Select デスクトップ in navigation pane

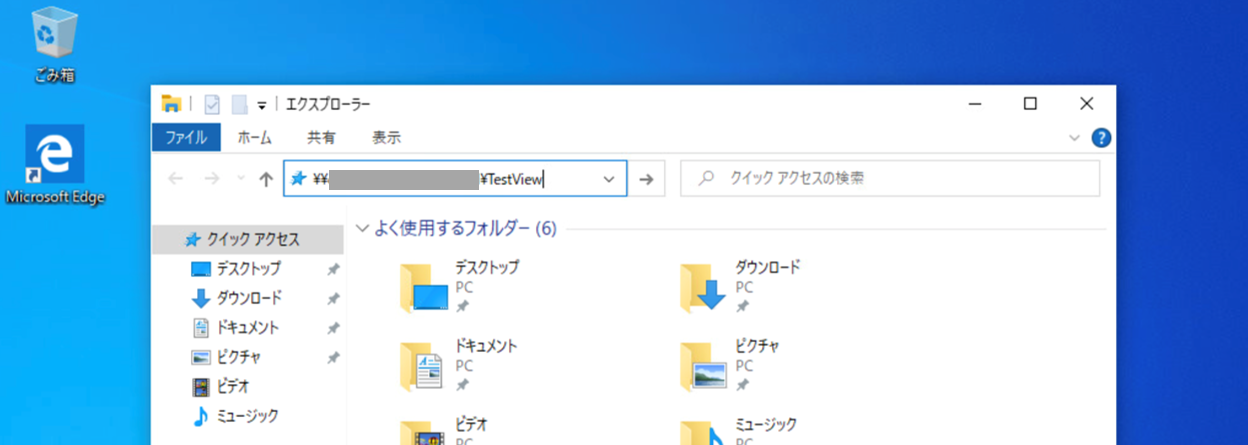click(x=247, y=269)
